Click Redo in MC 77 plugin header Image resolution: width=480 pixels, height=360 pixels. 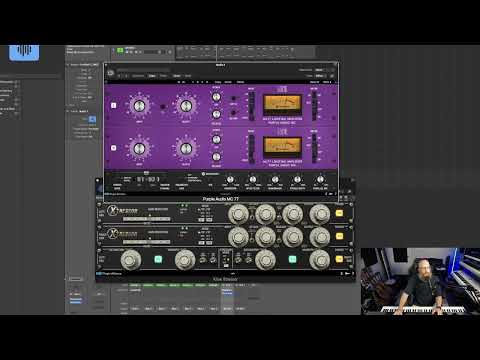(x=188, y=76)
